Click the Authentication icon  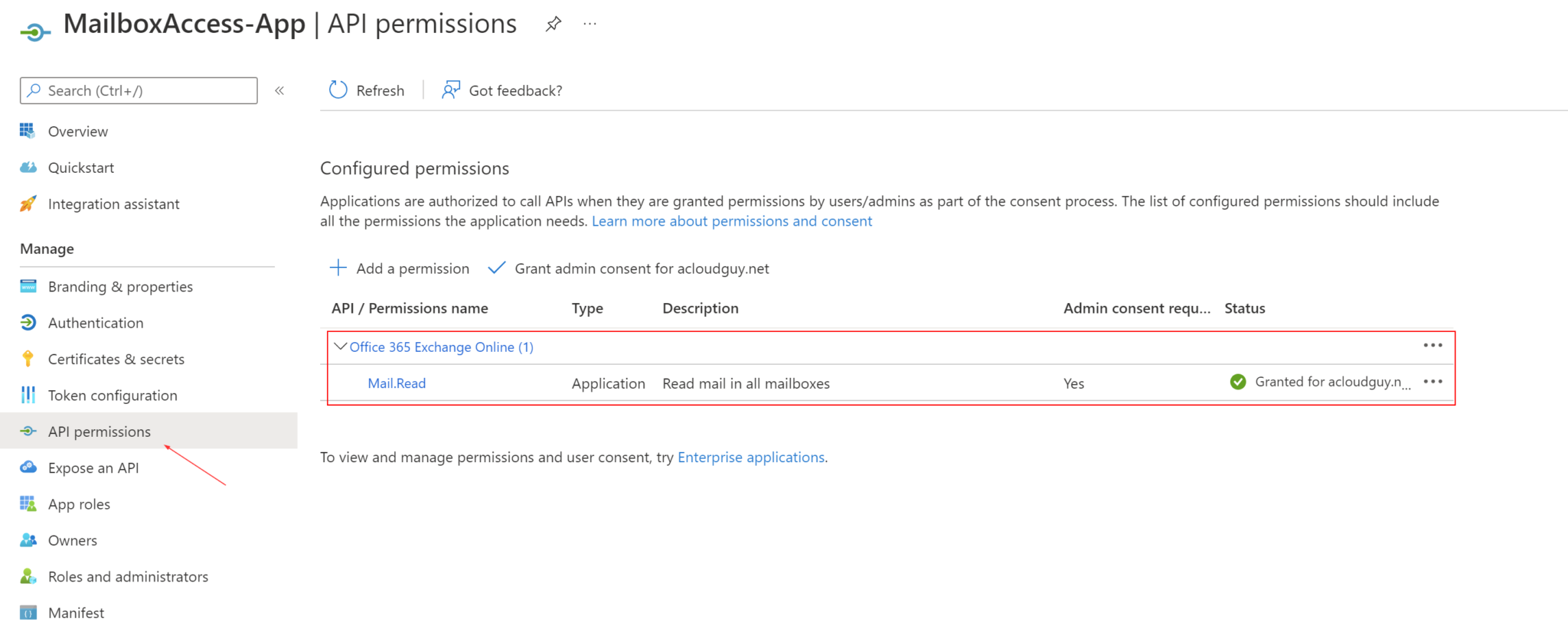tap(28, 322)
